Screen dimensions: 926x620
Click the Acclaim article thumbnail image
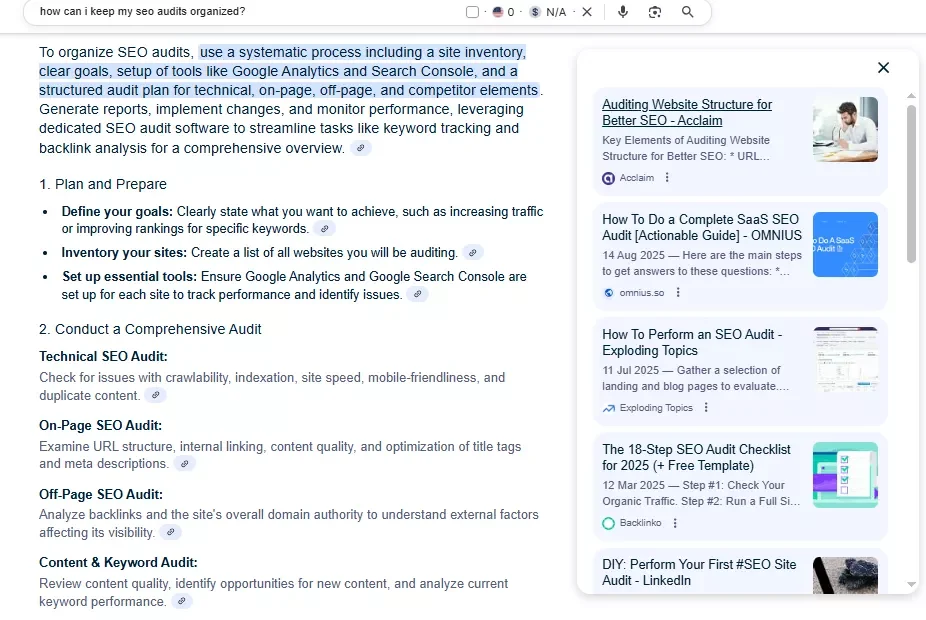(845, 129)
